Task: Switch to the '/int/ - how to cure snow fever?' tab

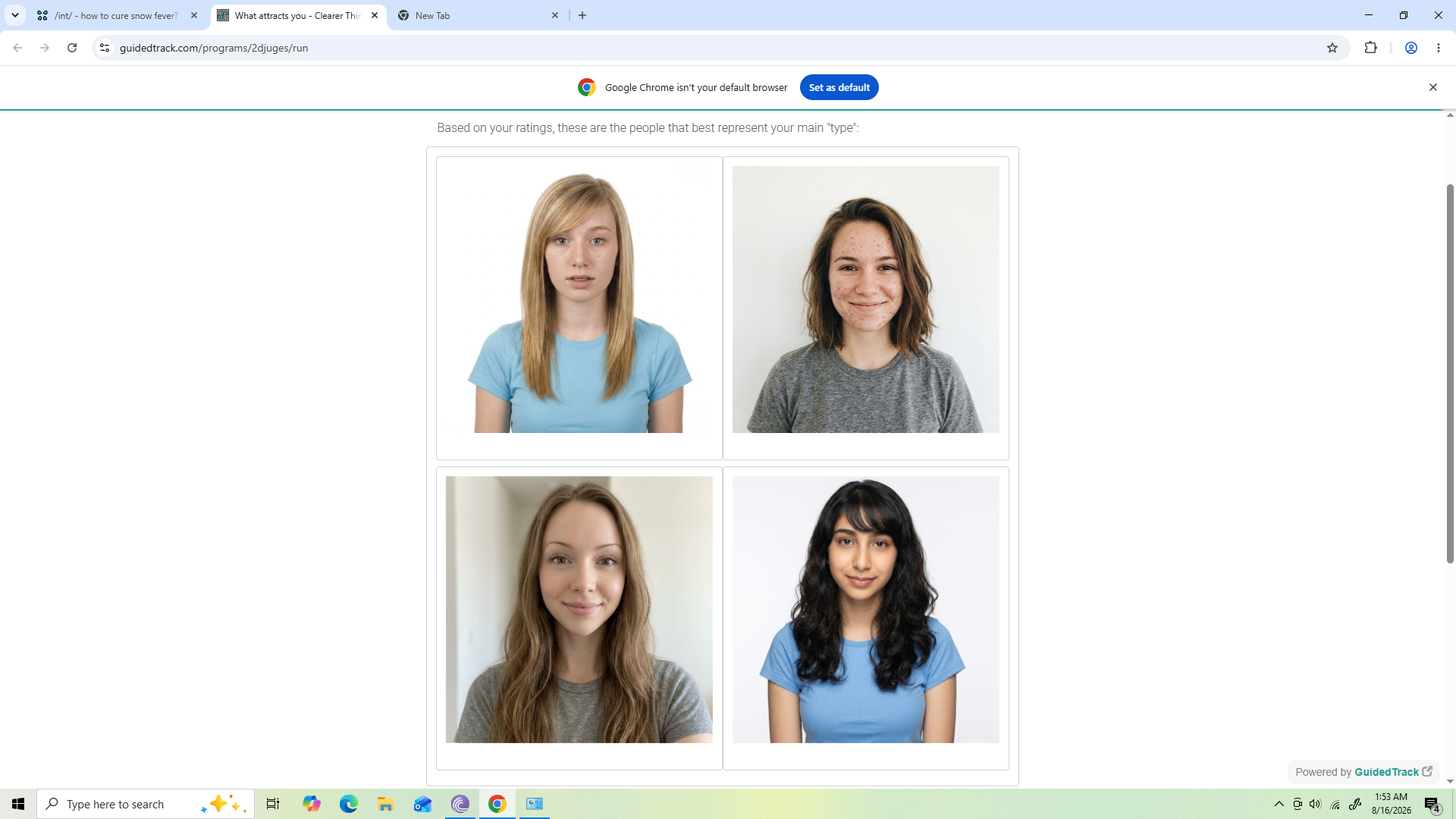Action: pos(118,15)
